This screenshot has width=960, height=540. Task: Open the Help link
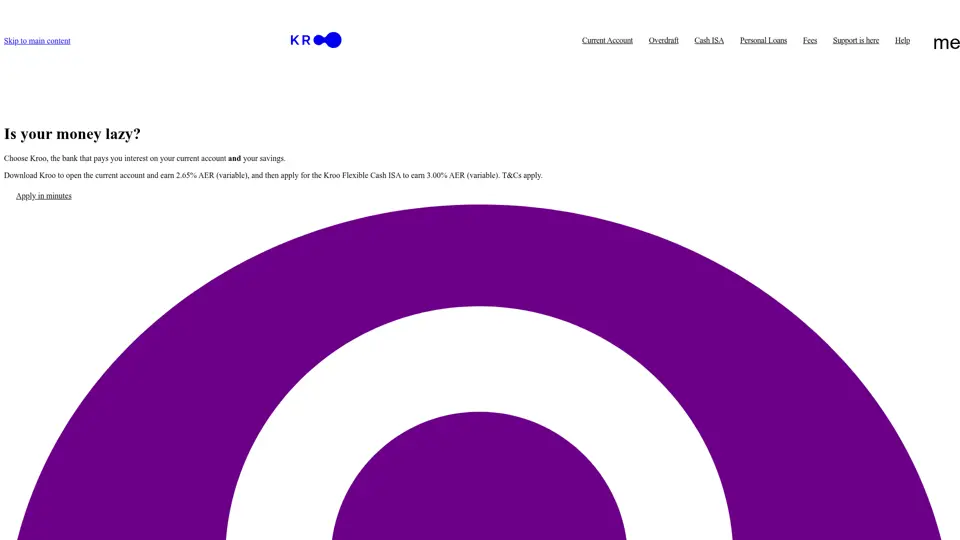902,40
